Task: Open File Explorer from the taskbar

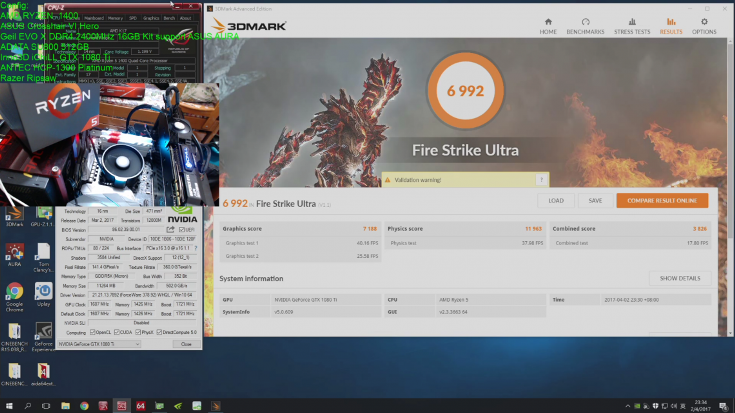Action: click(x=66, y=406)
